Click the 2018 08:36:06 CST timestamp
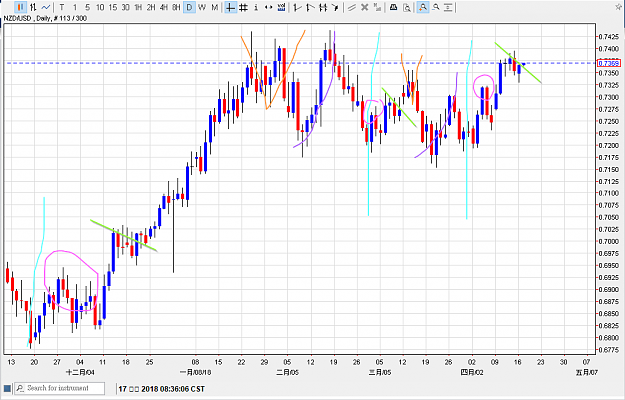The height and width of the screenshot is (400, 625). pyautogui.click(x=173, y=389)
